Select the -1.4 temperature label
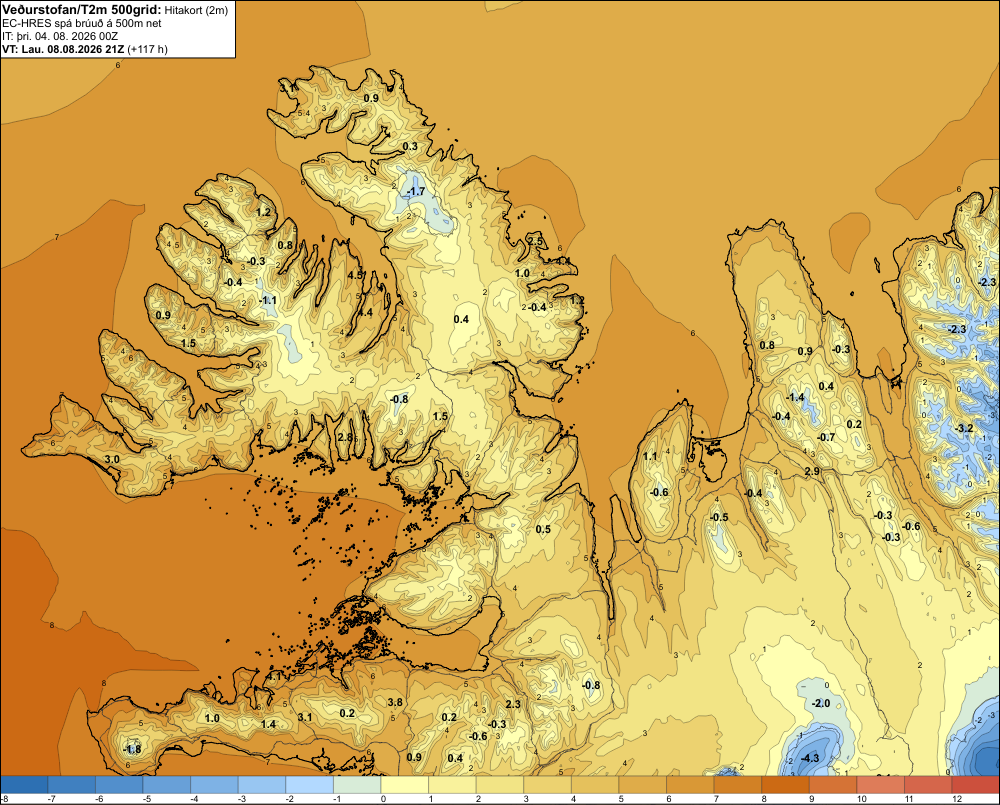The image size is (1000, 805). tap(795, 397)
